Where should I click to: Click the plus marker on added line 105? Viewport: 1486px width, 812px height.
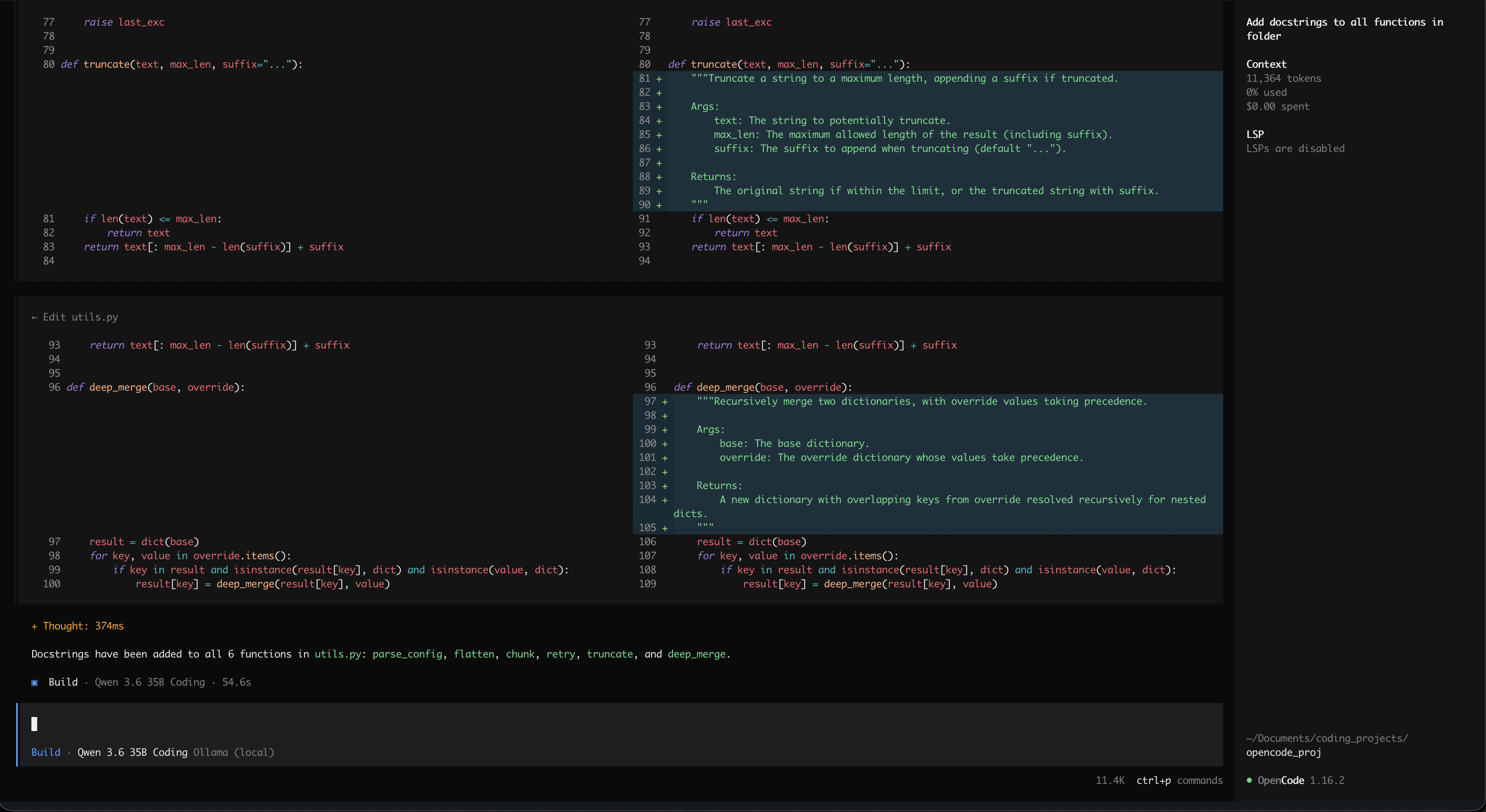pos(664,528)
